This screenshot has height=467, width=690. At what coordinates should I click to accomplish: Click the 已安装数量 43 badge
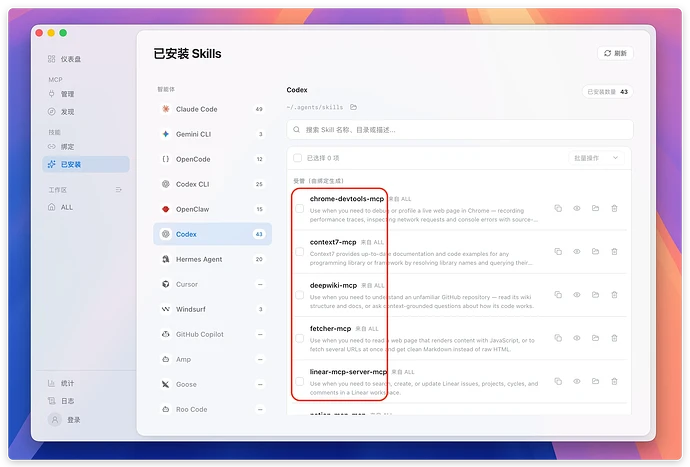pyautogui.click(x=608, y=92)
